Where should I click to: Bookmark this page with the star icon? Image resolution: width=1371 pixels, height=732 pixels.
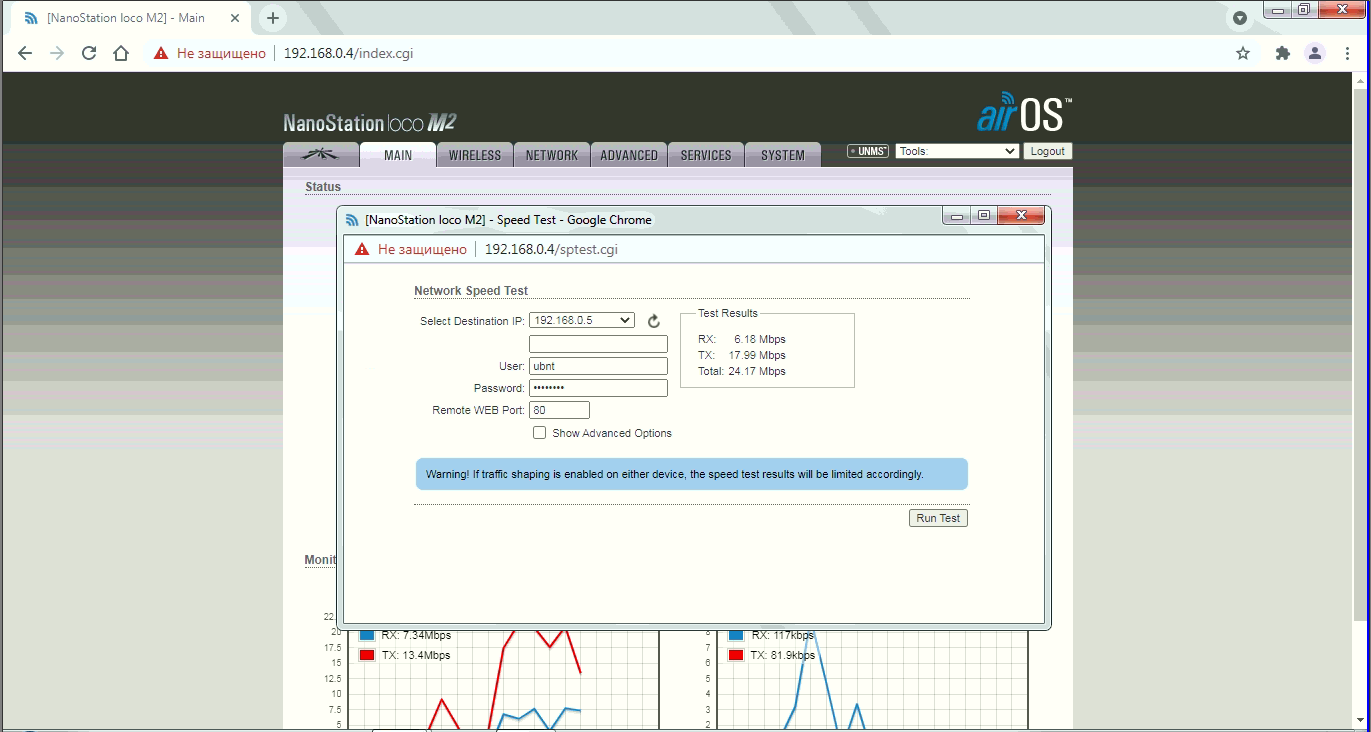tap(1243, 53)
